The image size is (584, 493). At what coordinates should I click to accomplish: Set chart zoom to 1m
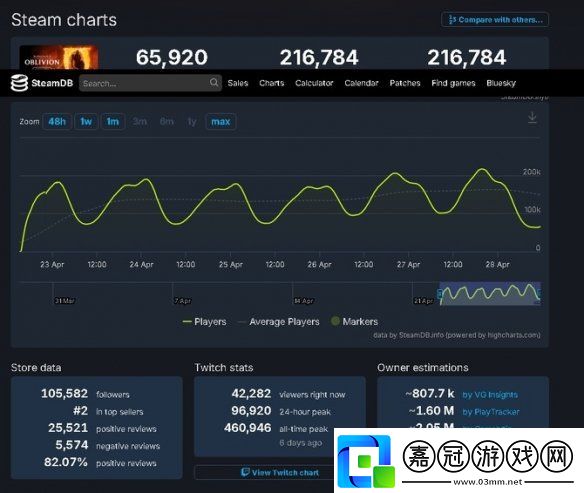(x=112, y=121)
